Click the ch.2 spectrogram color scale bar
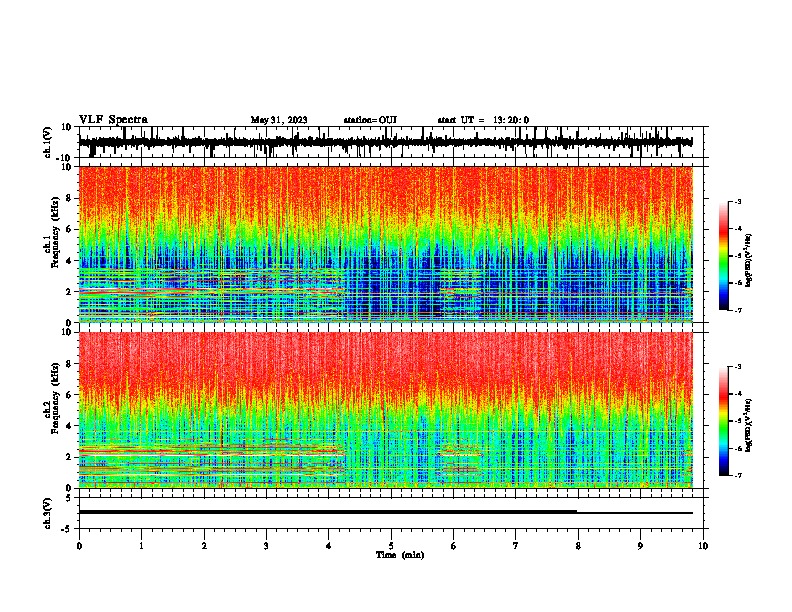792x612 pixels. click(724, 421)
